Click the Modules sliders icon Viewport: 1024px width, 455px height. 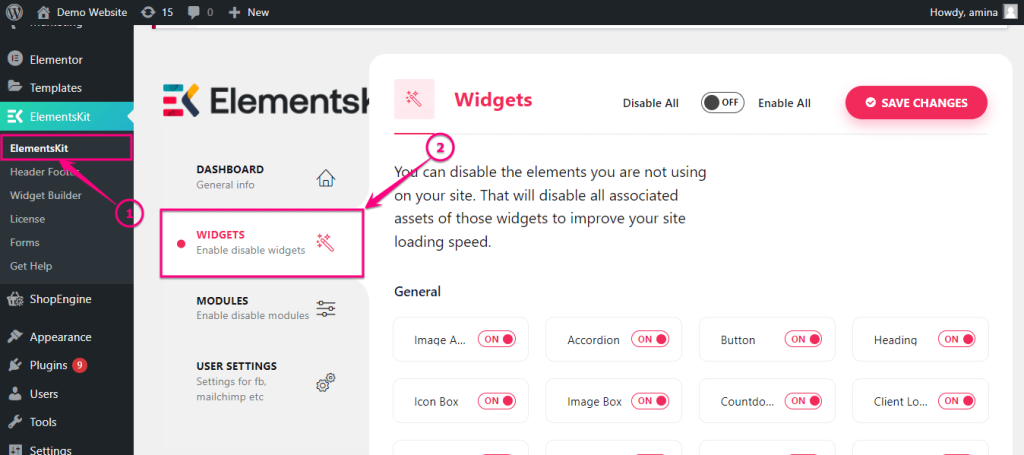pos(325,309)
